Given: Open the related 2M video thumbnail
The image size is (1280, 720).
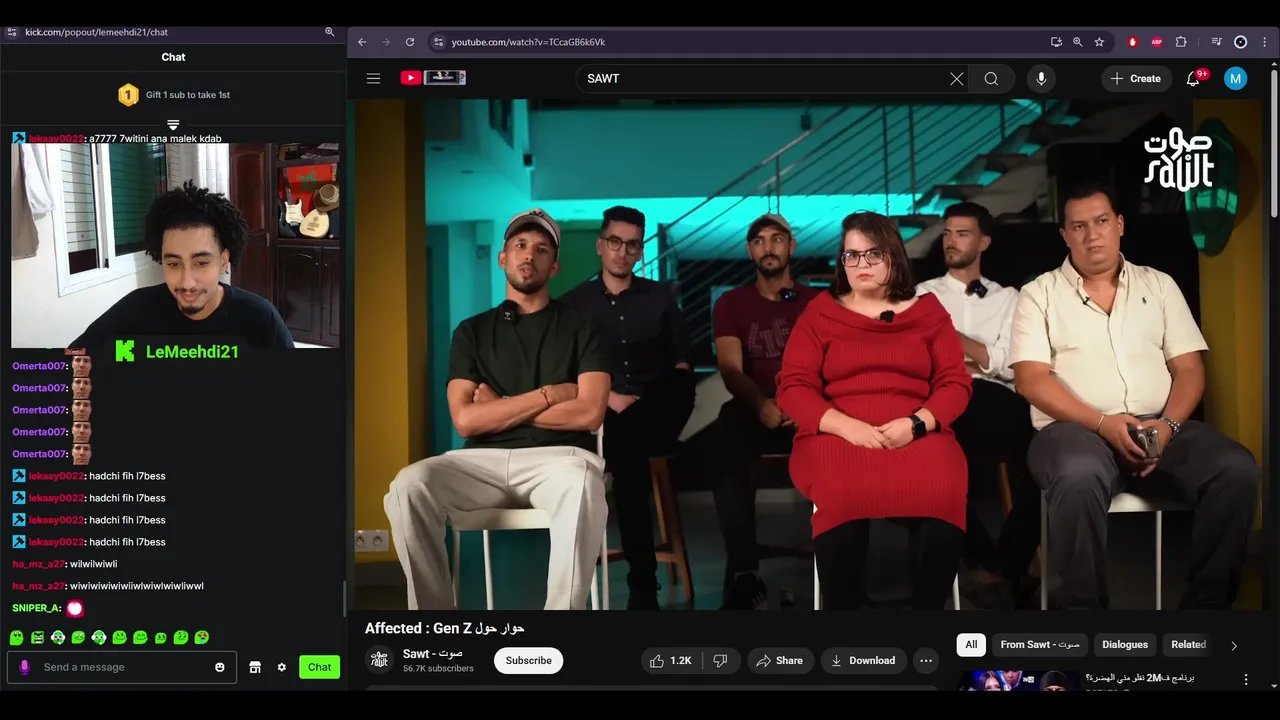Looking at the screenshot, I should pyautogui.click(x=1018, y=681).
